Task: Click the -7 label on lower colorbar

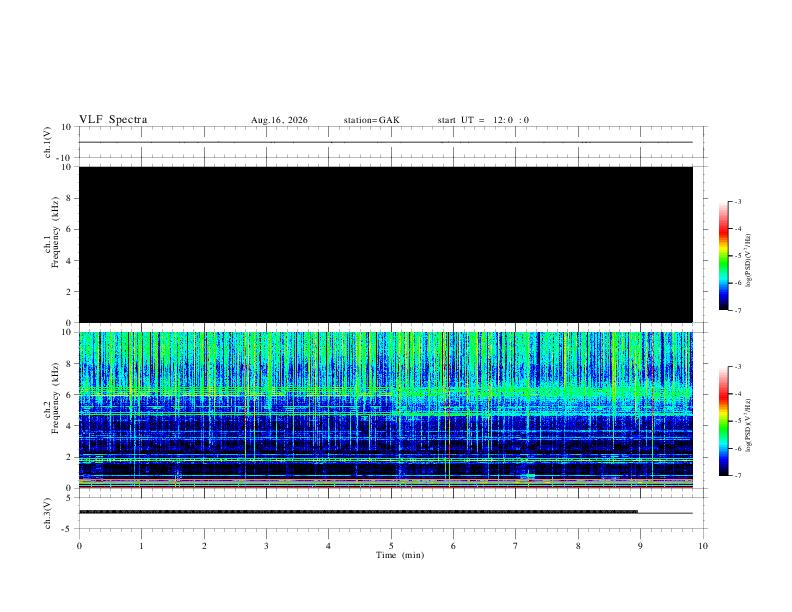Action: (738, 476)
